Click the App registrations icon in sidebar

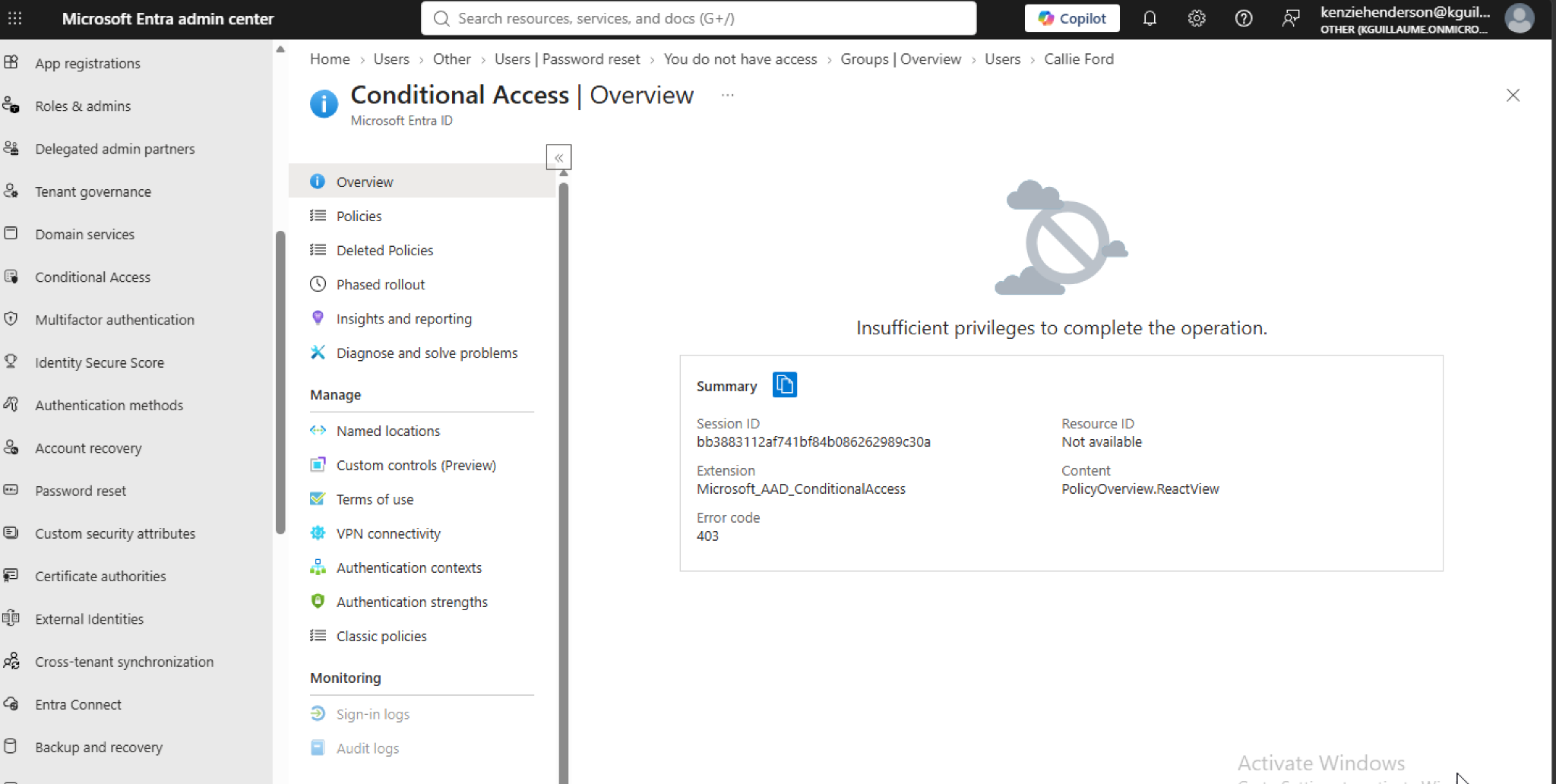pyautogui.click(x=11, y=62)
